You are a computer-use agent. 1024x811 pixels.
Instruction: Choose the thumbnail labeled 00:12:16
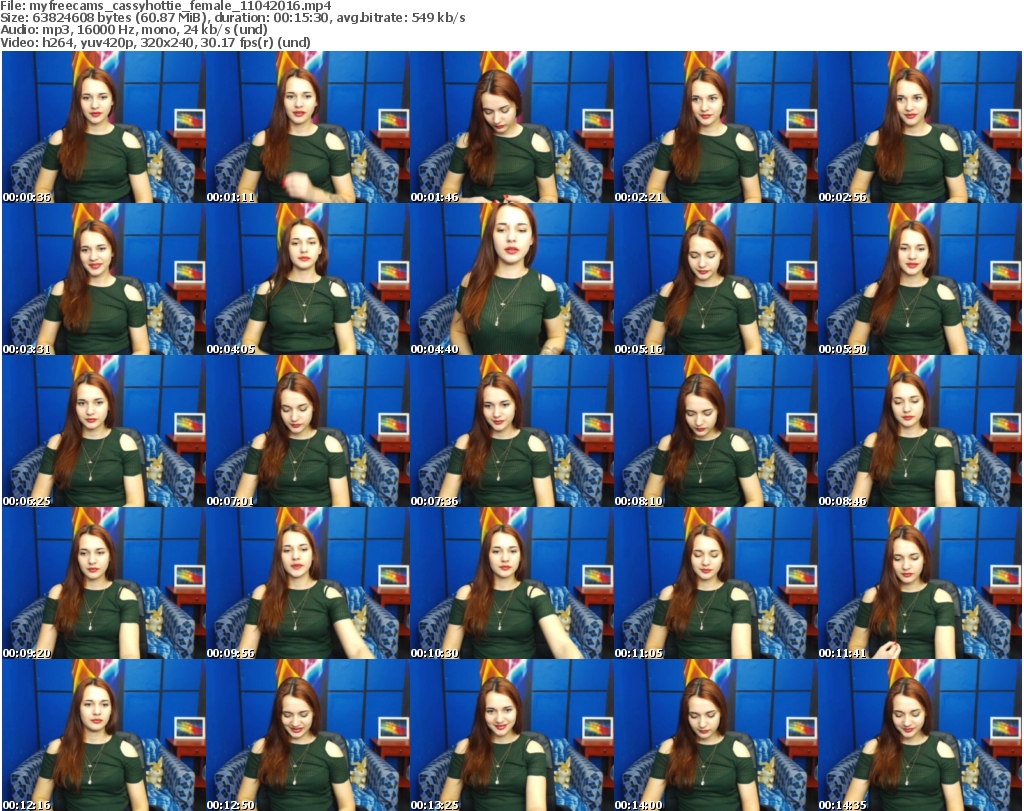click(x=103, y=735)
